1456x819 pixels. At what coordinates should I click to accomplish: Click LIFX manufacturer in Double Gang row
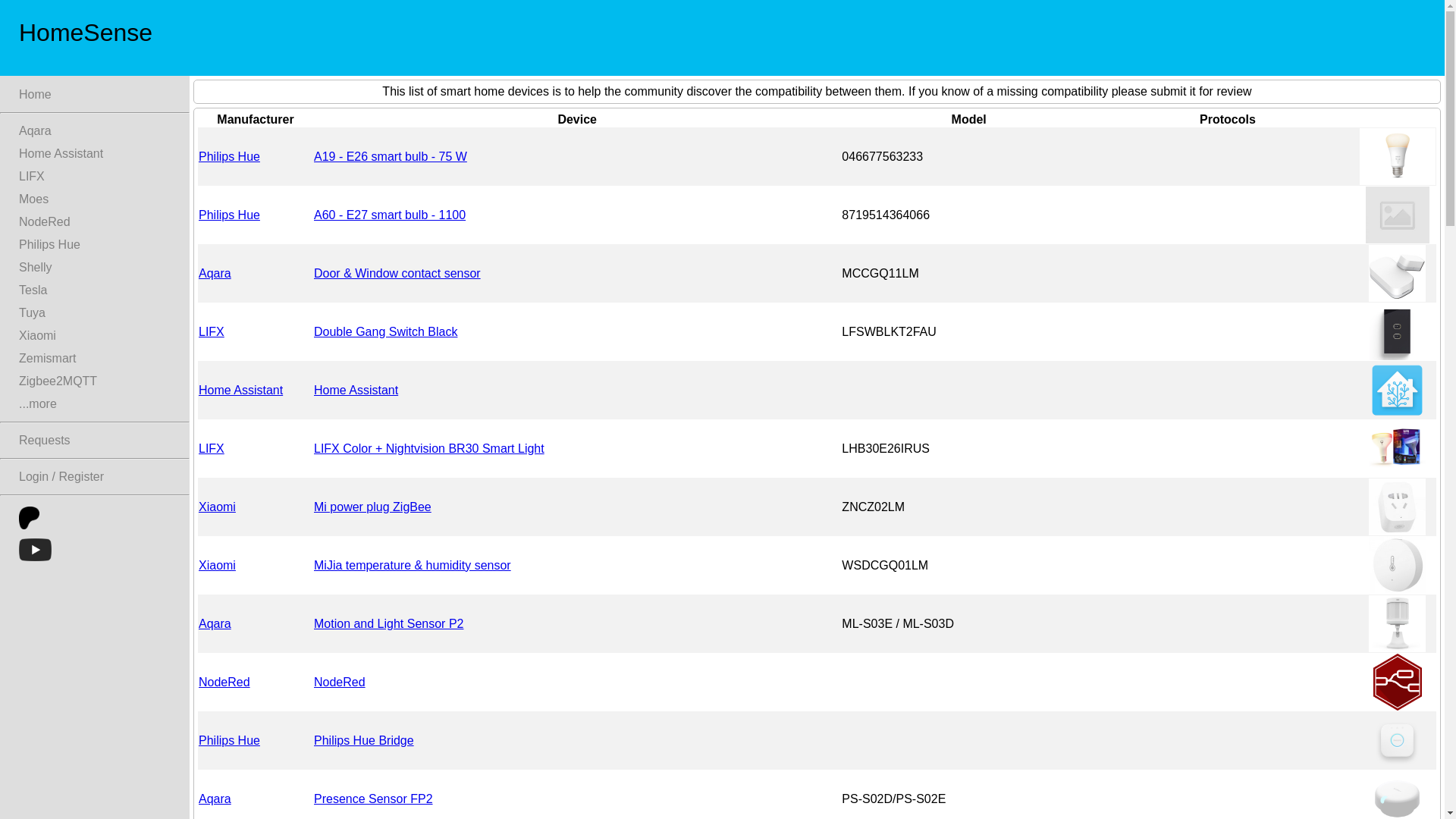[x=212, y=332]
